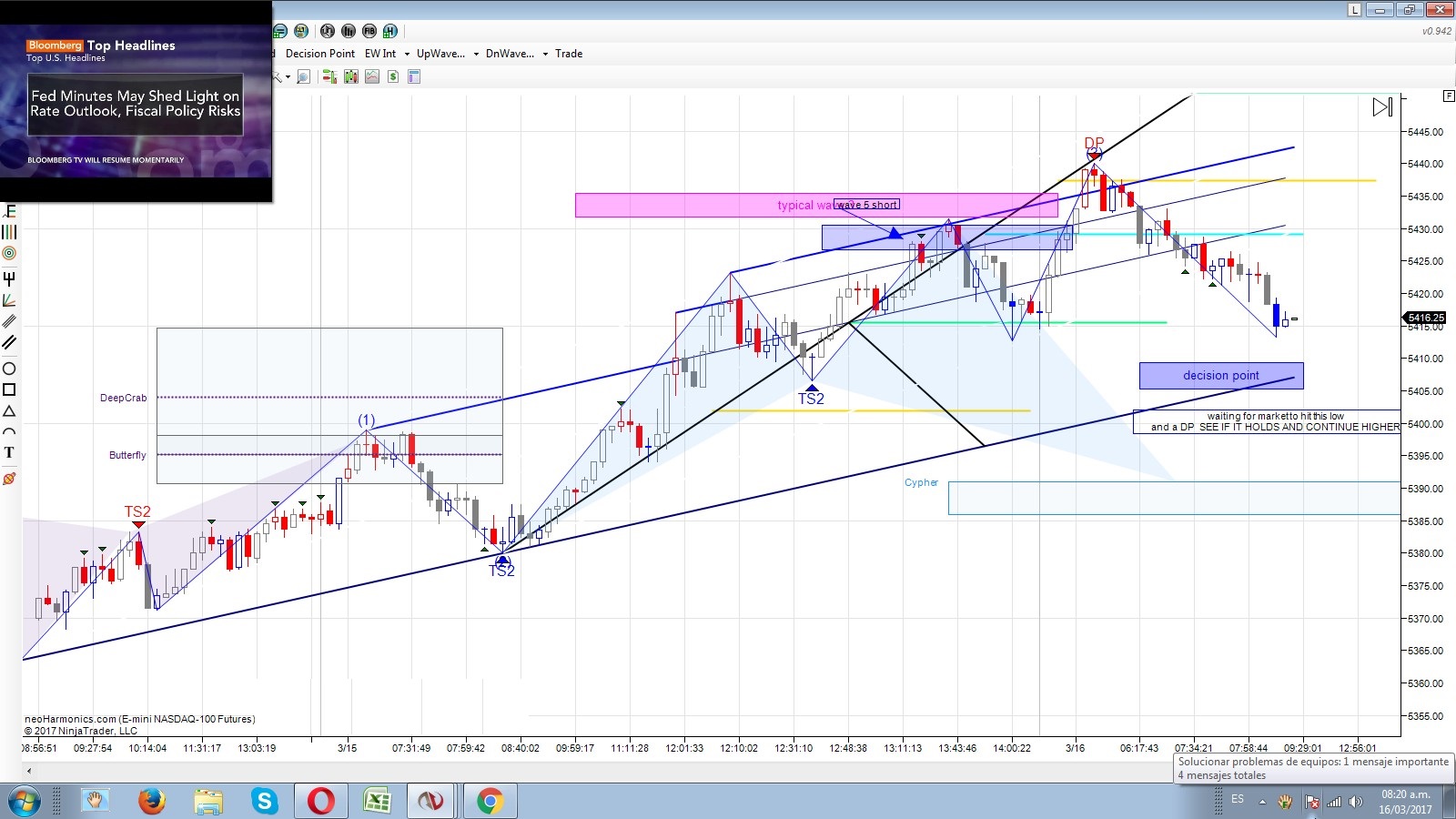1456x819 pixels.
Task: Expand the cursor pointer tool dropdown arrow
Action: pos(288,77)
